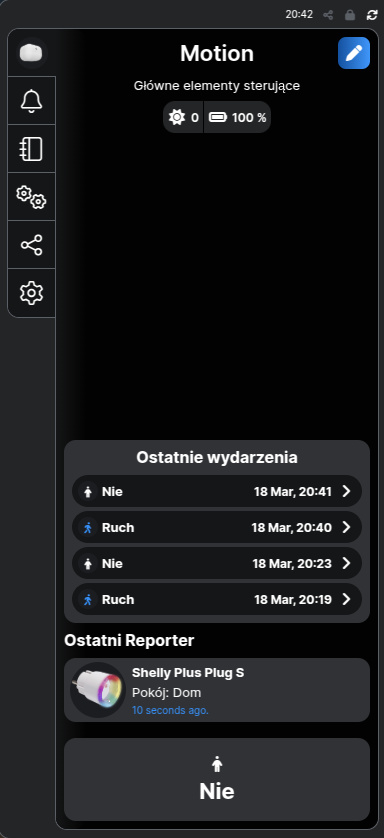Click the blue pencil edit button
Image resolution: width=384 pixels, height=838 pixels.
[x=354, y=53]
